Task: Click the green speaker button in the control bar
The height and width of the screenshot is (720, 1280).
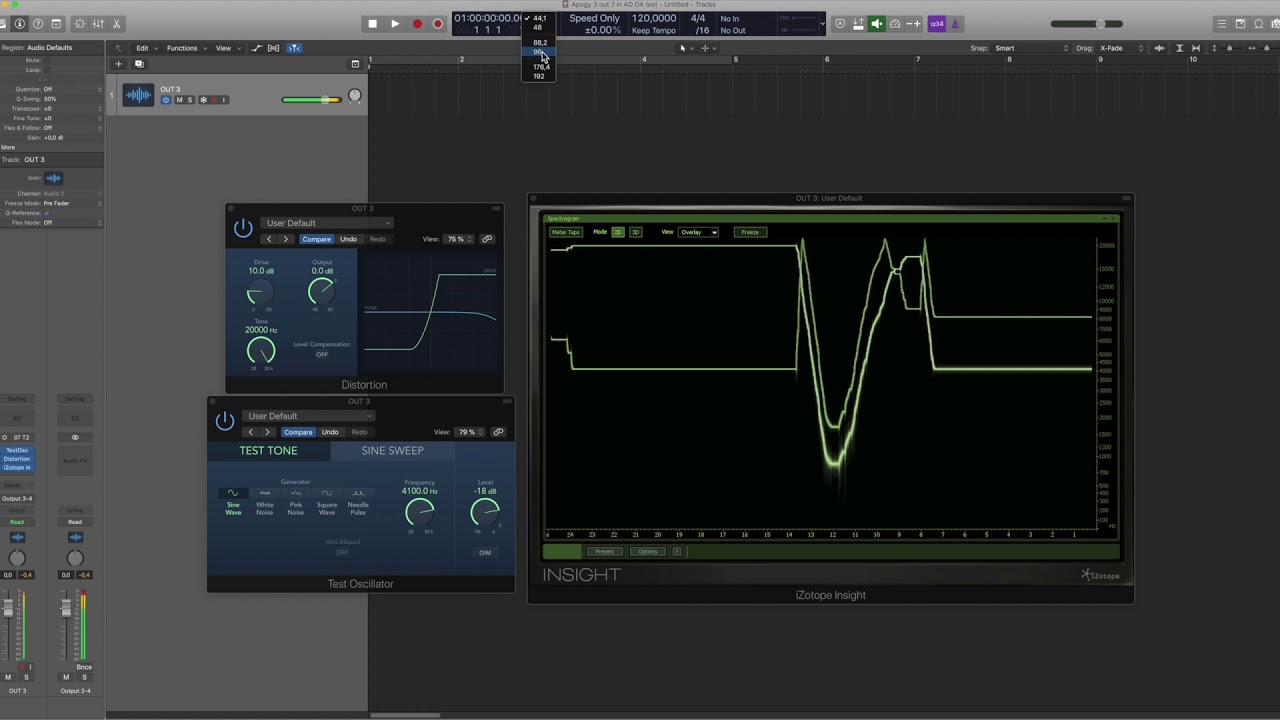Action: 876,24
